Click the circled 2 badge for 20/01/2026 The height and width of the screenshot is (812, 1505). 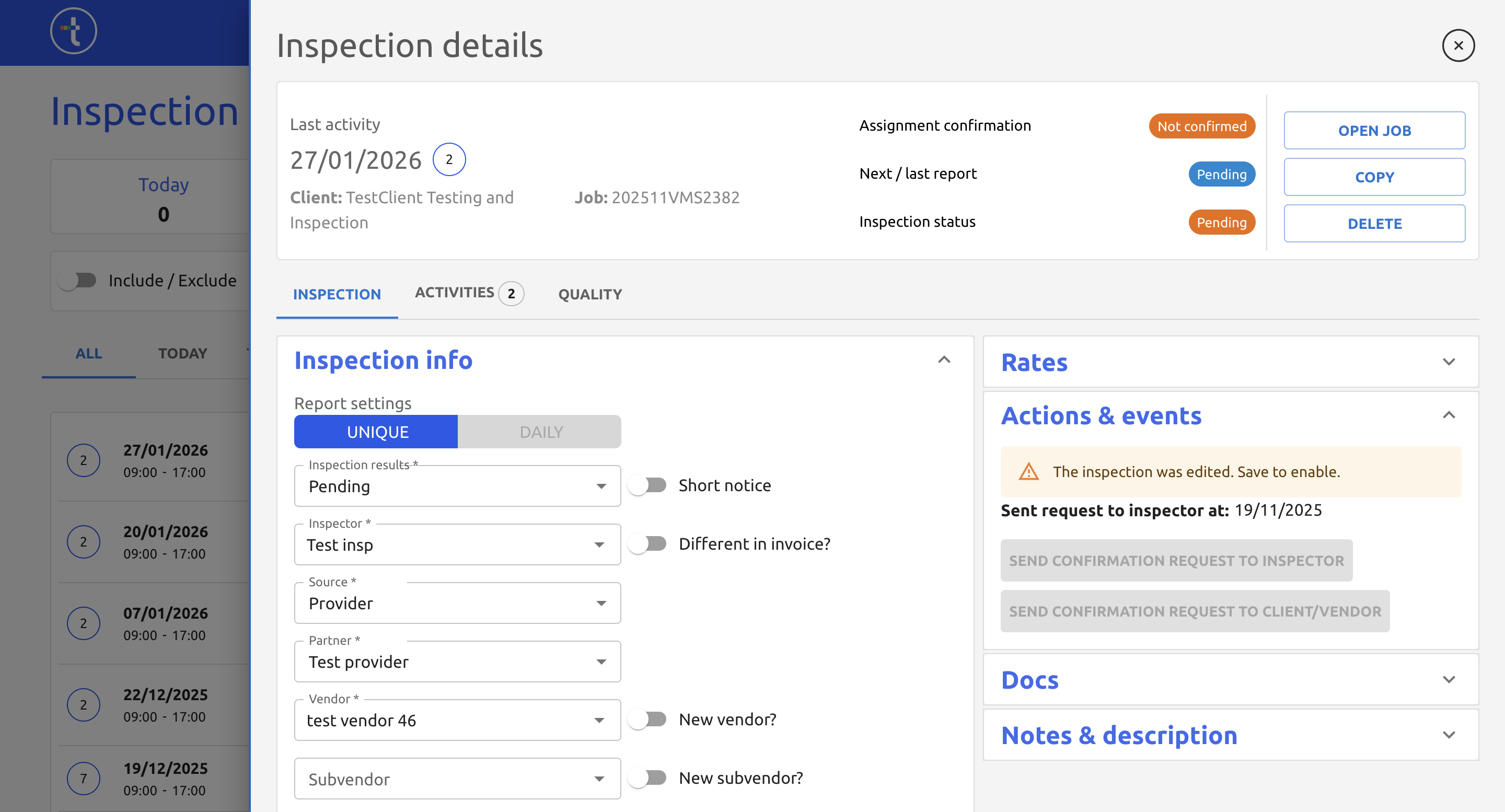tap(84, 541)
